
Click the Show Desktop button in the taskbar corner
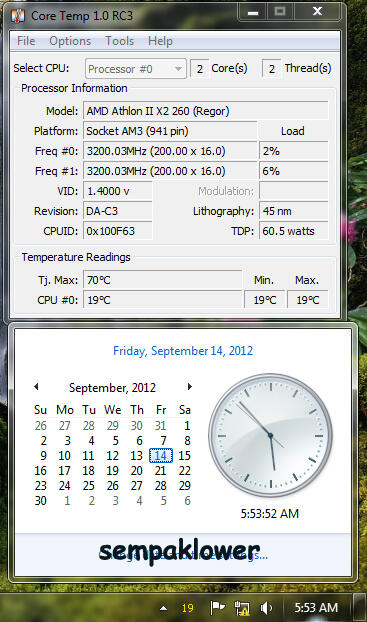click(x=359, y=607)
